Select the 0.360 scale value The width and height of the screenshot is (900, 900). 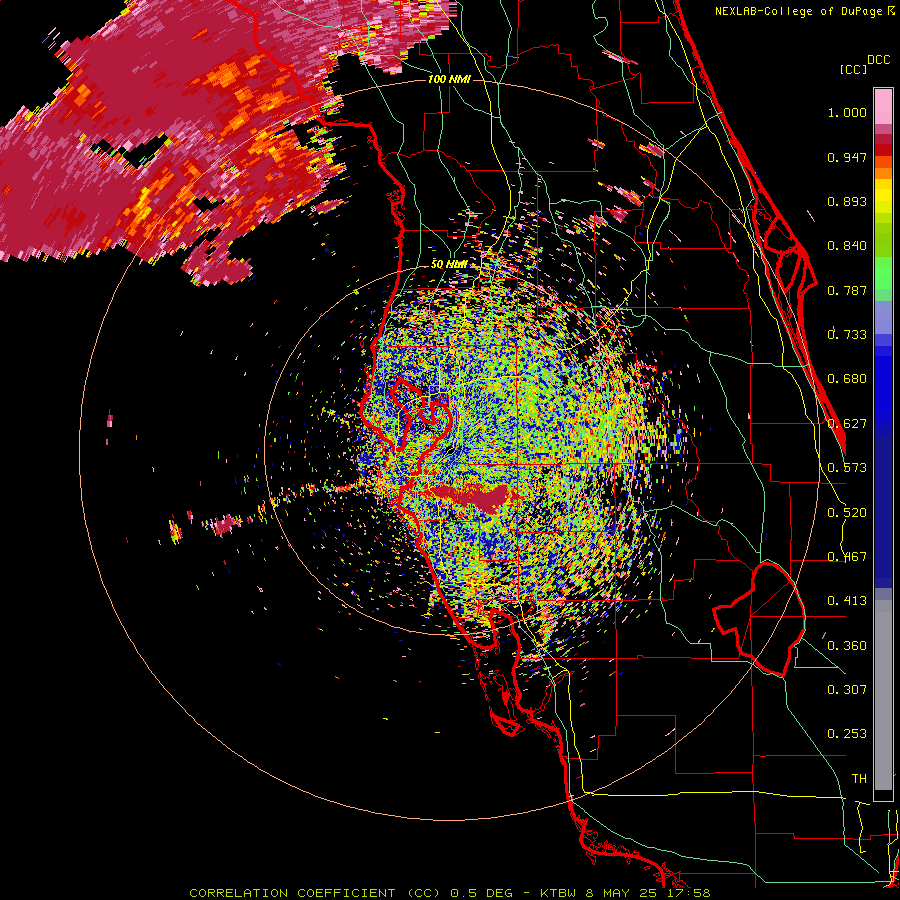(x=847, y=646)
